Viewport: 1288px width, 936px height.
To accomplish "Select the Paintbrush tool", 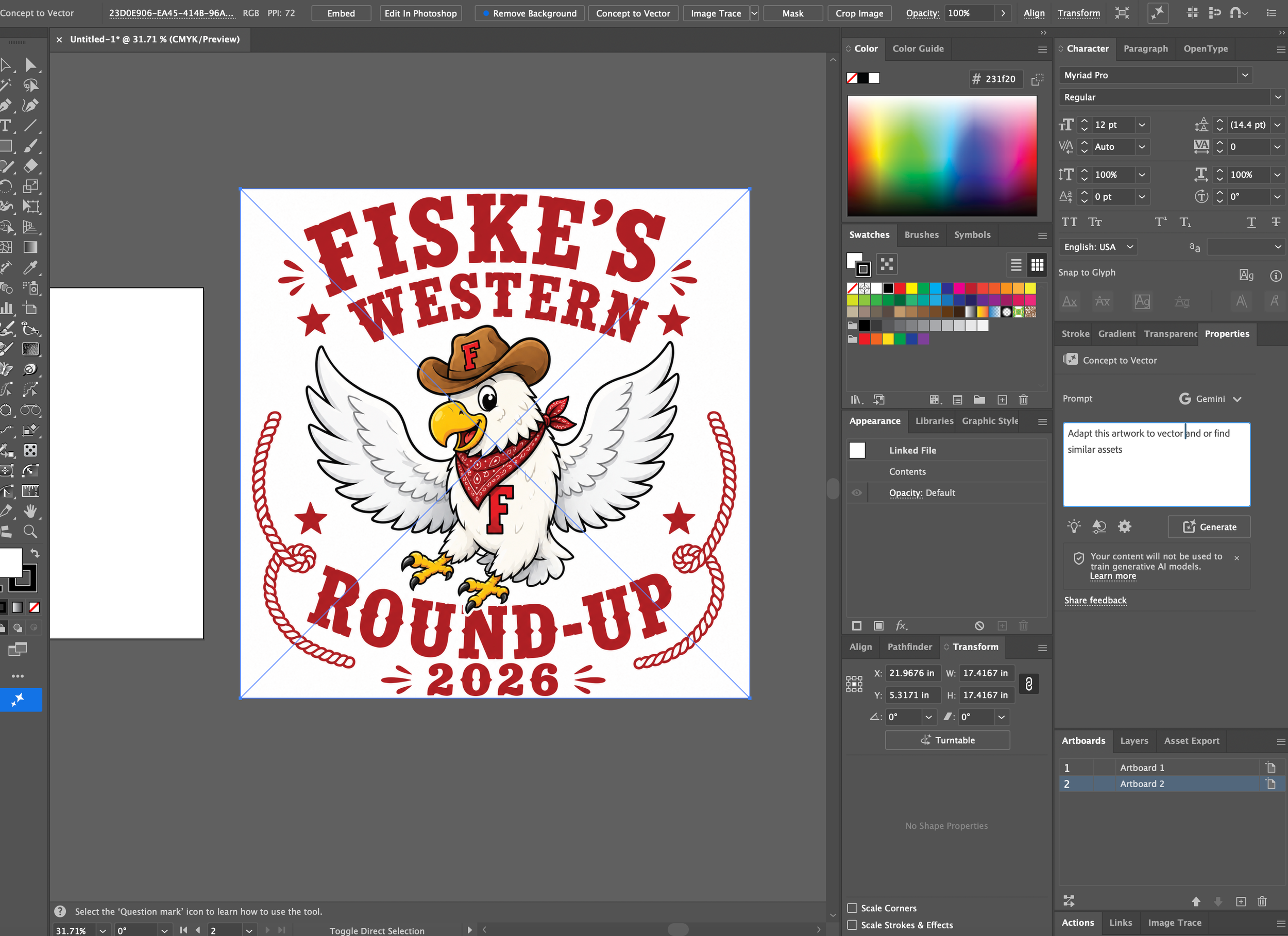I will click(31, 146).
